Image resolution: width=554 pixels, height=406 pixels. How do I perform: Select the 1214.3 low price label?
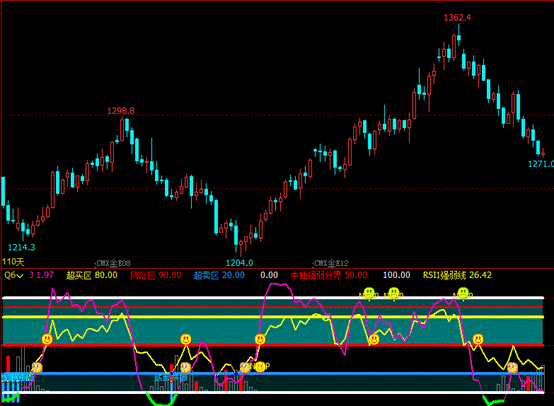click(22, 247)
